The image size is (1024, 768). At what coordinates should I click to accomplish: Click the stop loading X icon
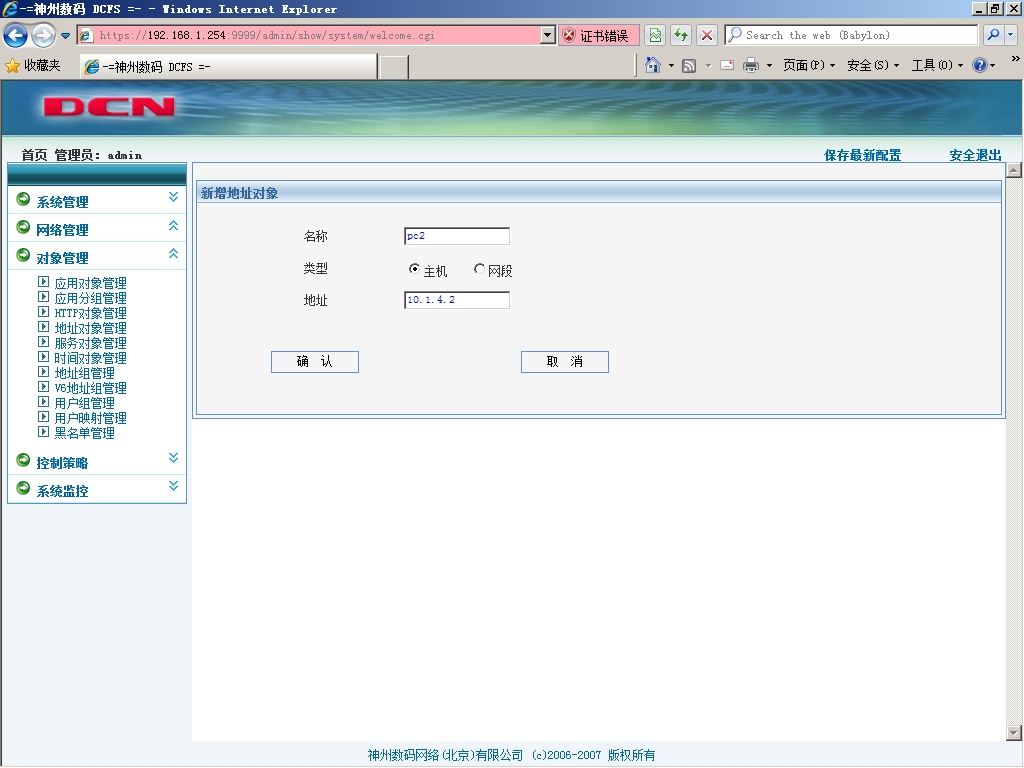pyautogui.click(x=707, y=35)
